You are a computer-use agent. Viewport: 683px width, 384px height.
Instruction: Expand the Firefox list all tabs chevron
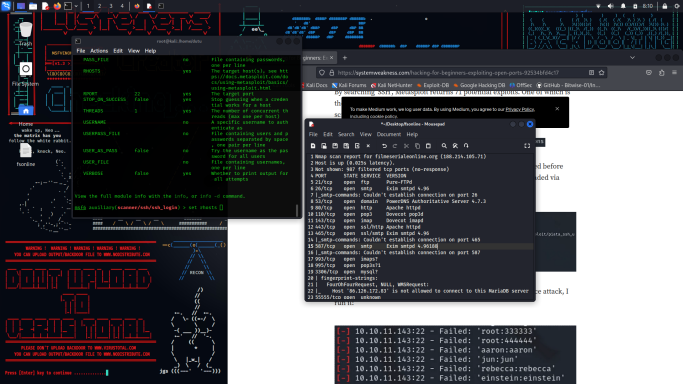click(x=632, y=58)
